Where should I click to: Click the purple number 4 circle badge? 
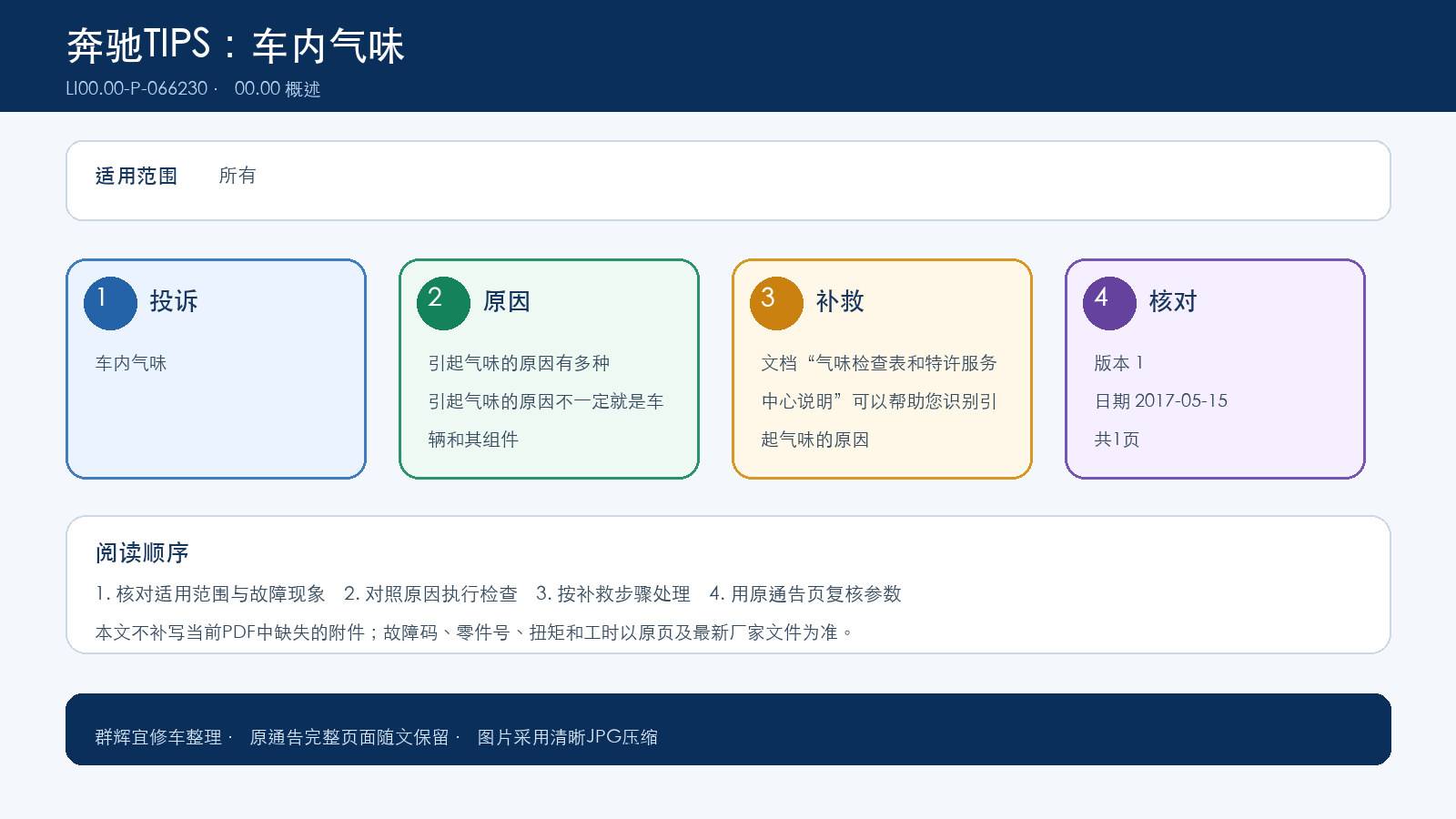click(x=1109, y=303)
